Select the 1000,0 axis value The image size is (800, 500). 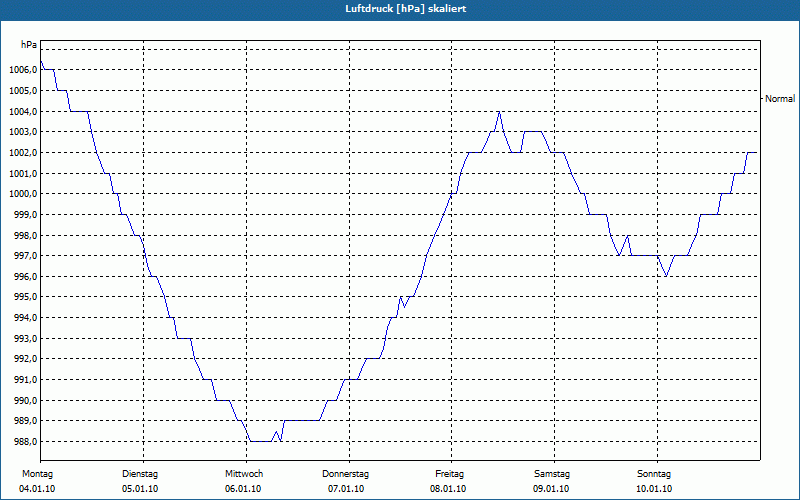(x=23, y=194)
